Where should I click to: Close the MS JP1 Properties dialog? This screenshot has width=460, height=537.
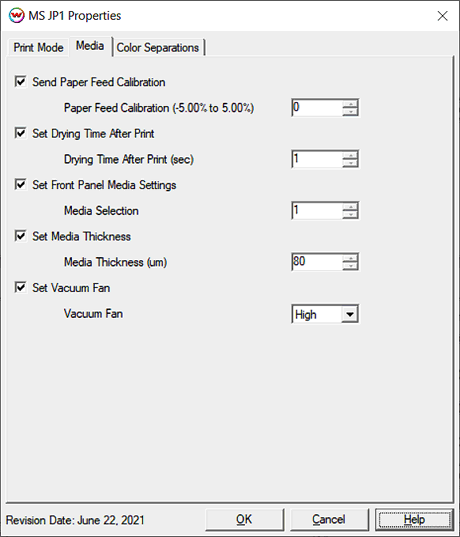(443, 16)
